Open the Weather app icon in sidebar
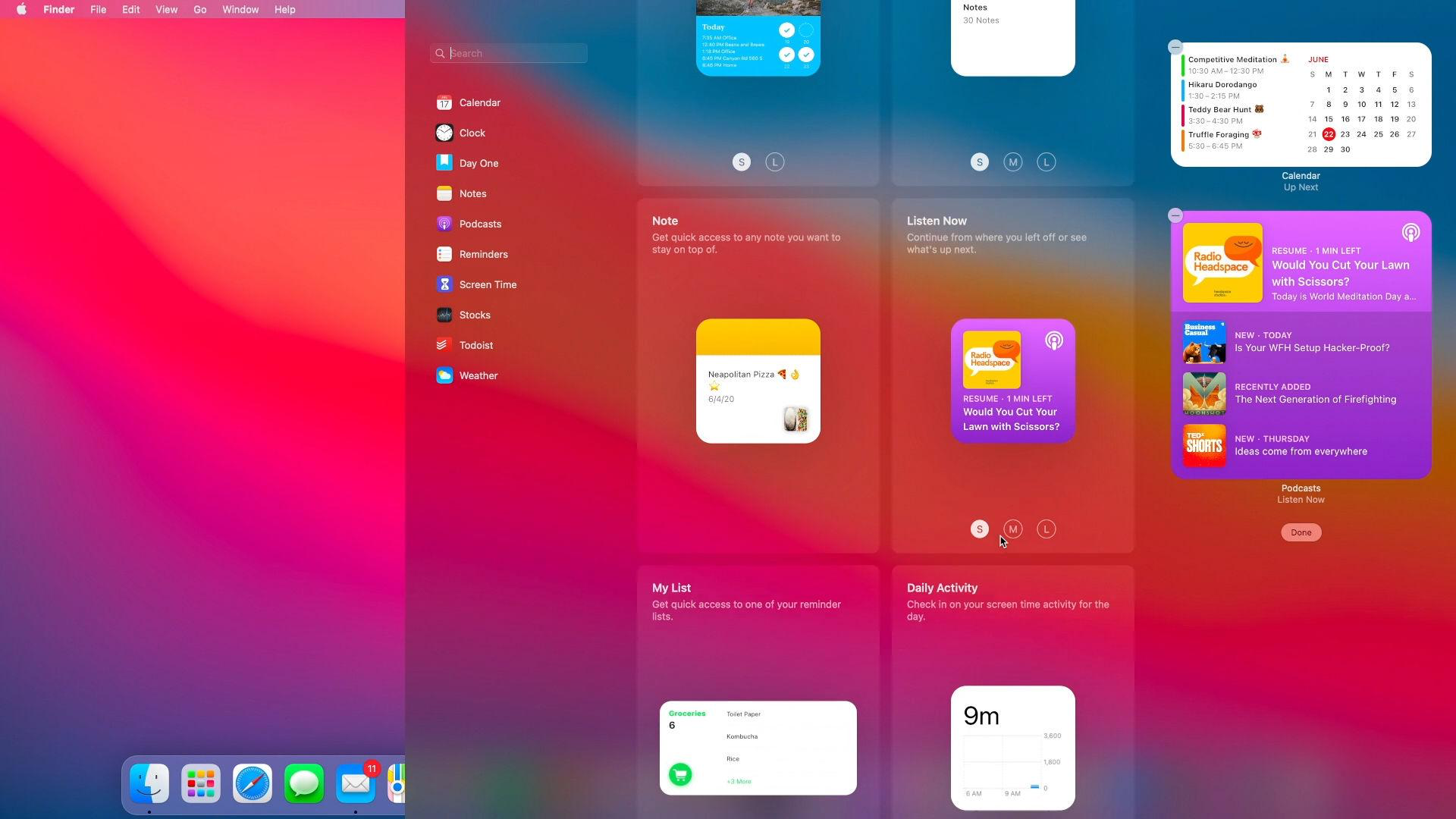 (x=444, y=375)
